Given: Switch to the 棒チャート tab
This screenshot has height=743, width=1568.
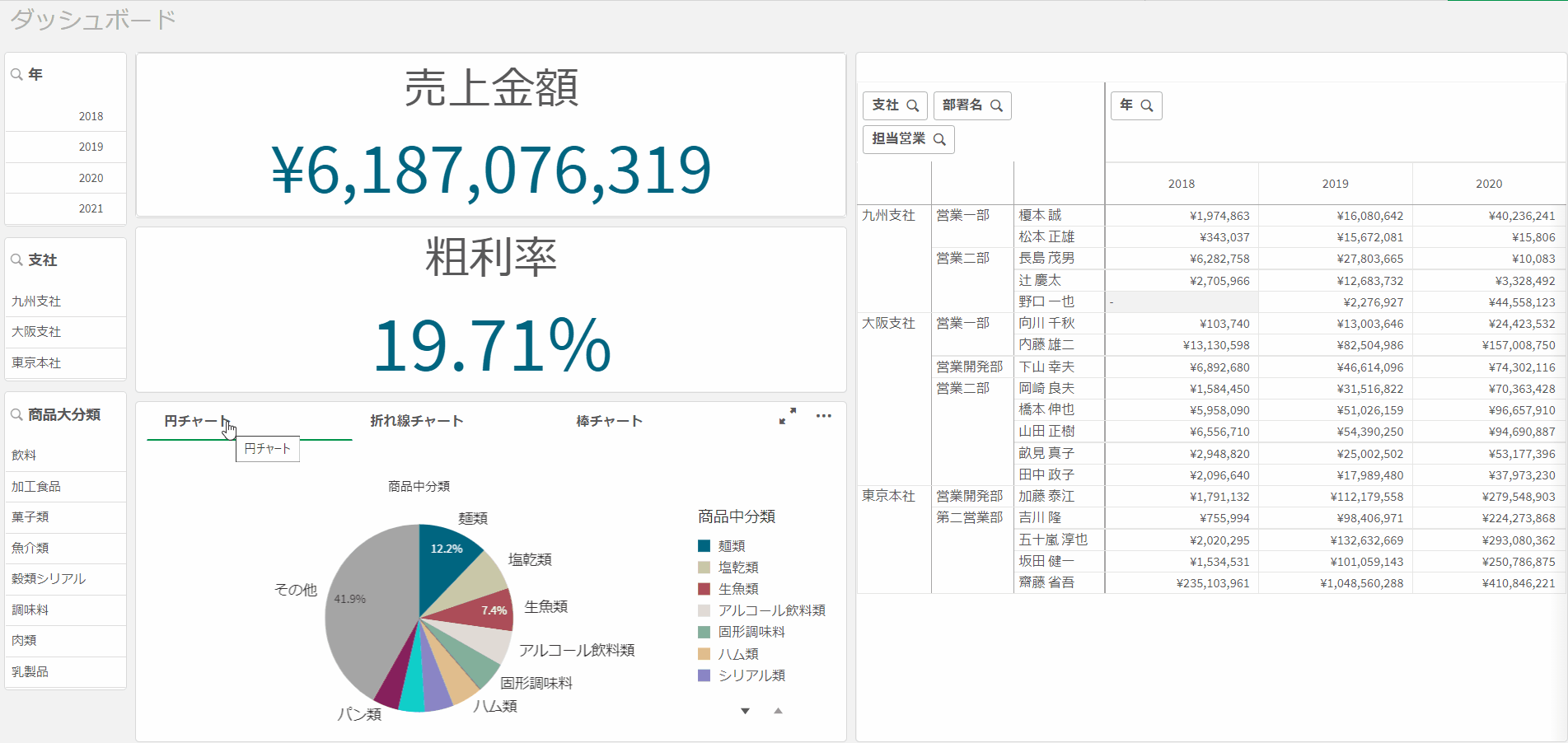Looking at the screenshot, I should [x=609, y=421].
